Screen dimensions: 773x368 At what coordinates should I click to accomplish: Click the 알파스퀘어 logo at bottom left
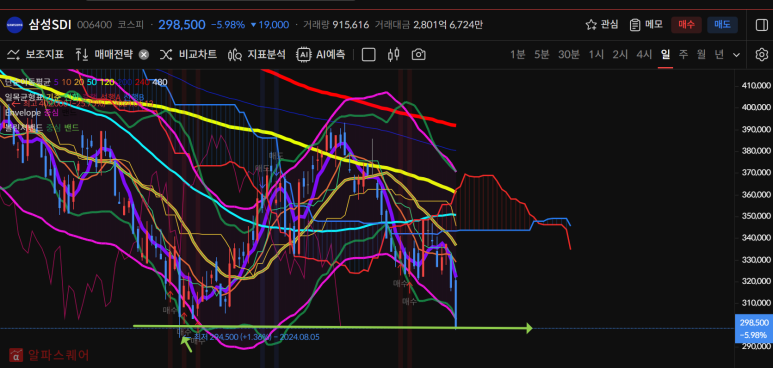[49, 355]
